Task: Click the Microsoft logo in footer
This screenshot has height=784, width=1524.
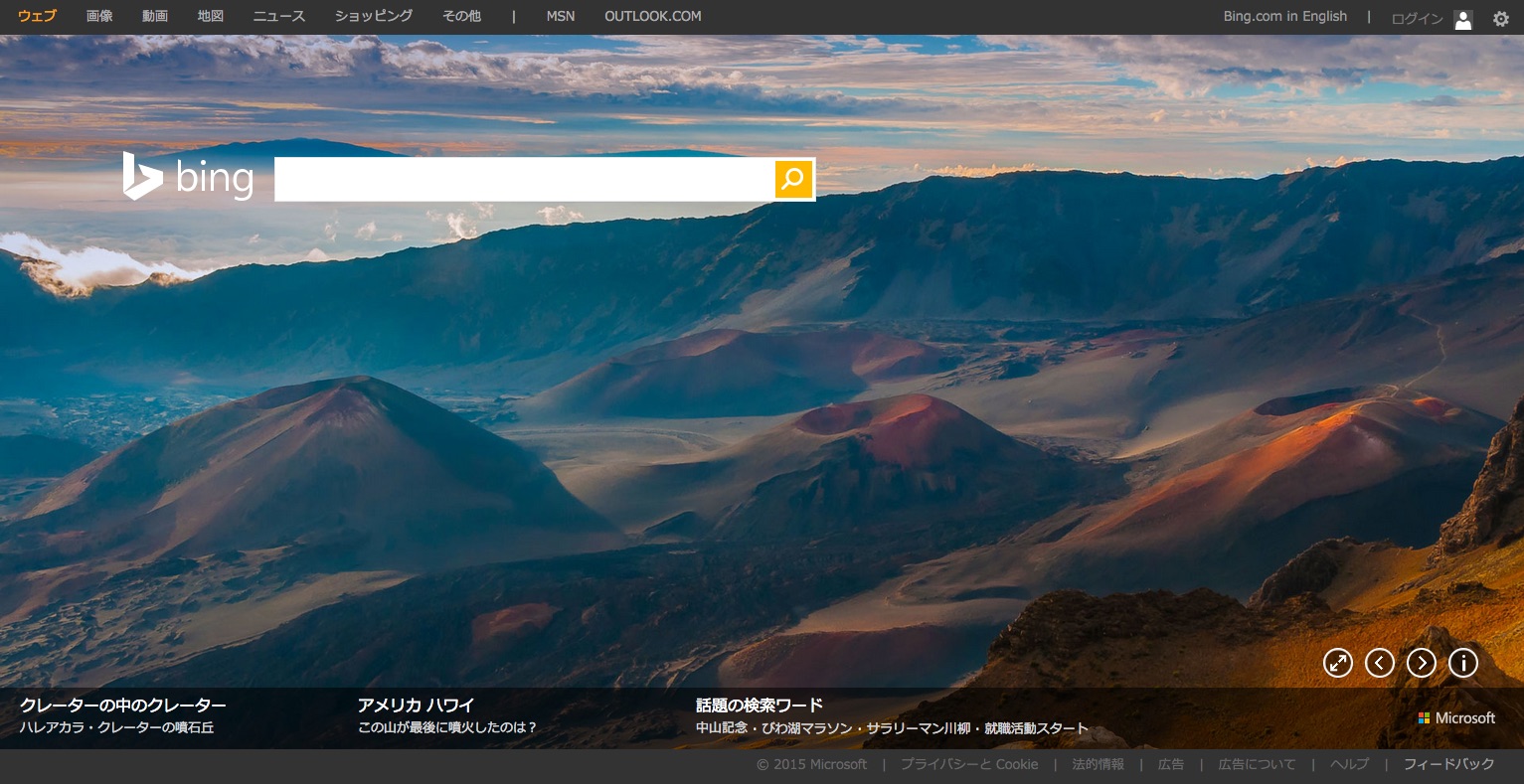Action: [x=1456, y=717]
